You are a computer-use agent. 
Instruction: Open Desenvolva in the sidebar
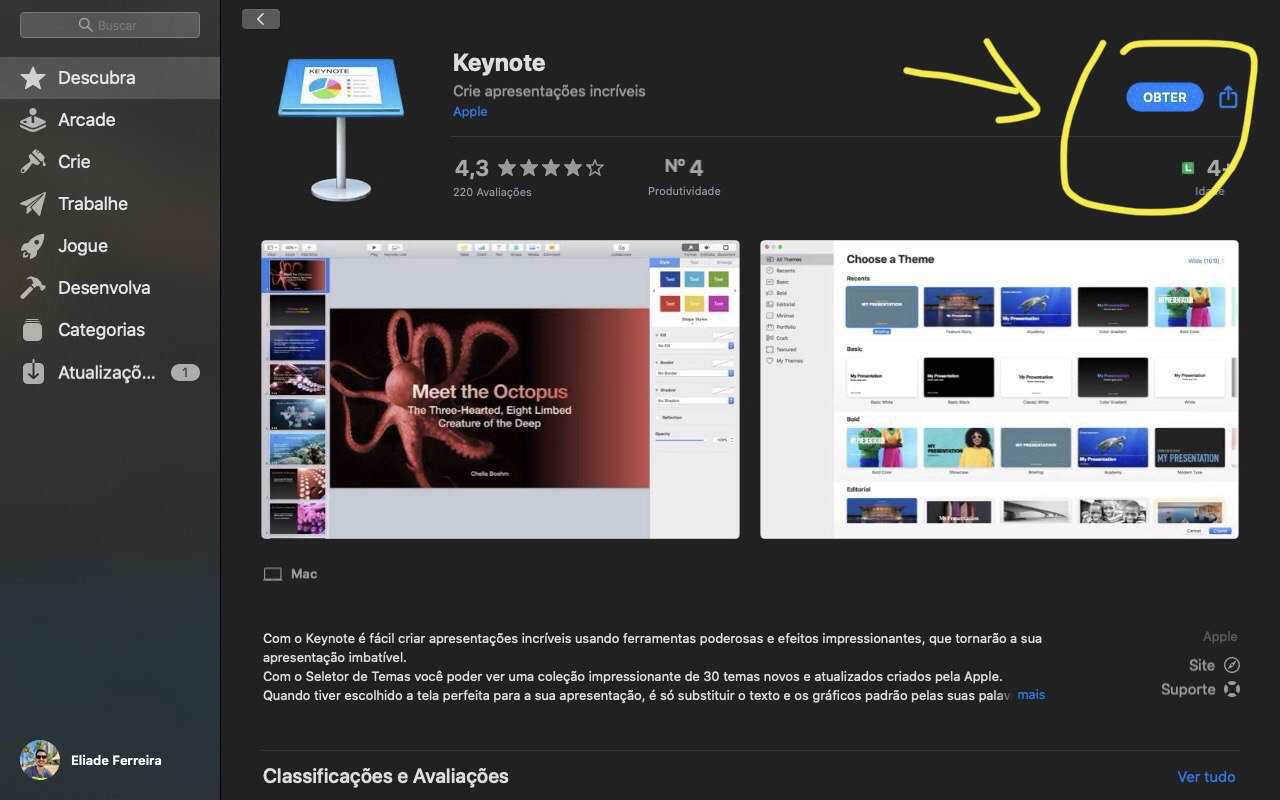click(x=110, y=288)
